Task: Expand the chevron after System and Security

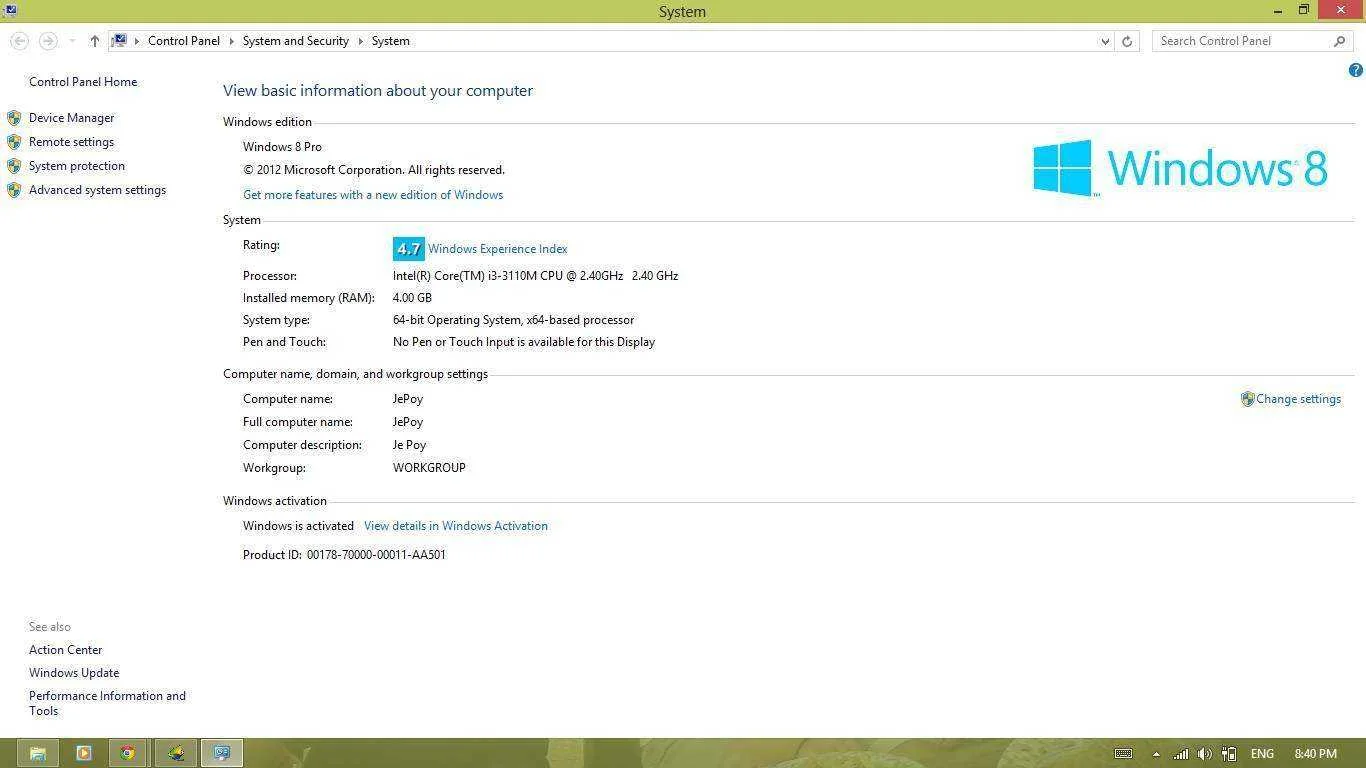Action: click(361, 41)
